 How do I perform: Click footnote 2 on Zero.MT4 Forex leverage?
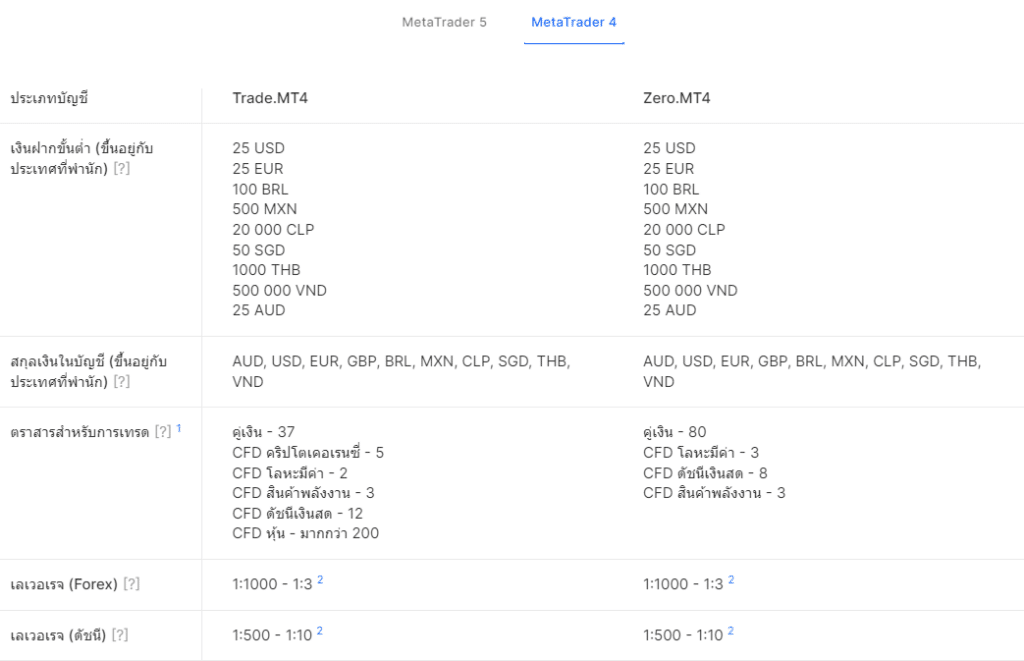731,580
